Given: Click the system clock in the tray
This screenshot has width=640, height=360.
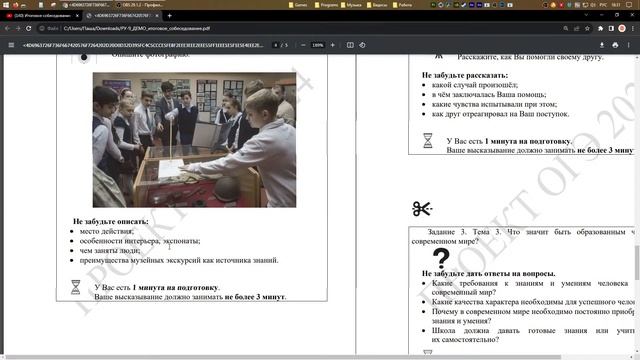Looking at the screenshot, I should 616,5.
